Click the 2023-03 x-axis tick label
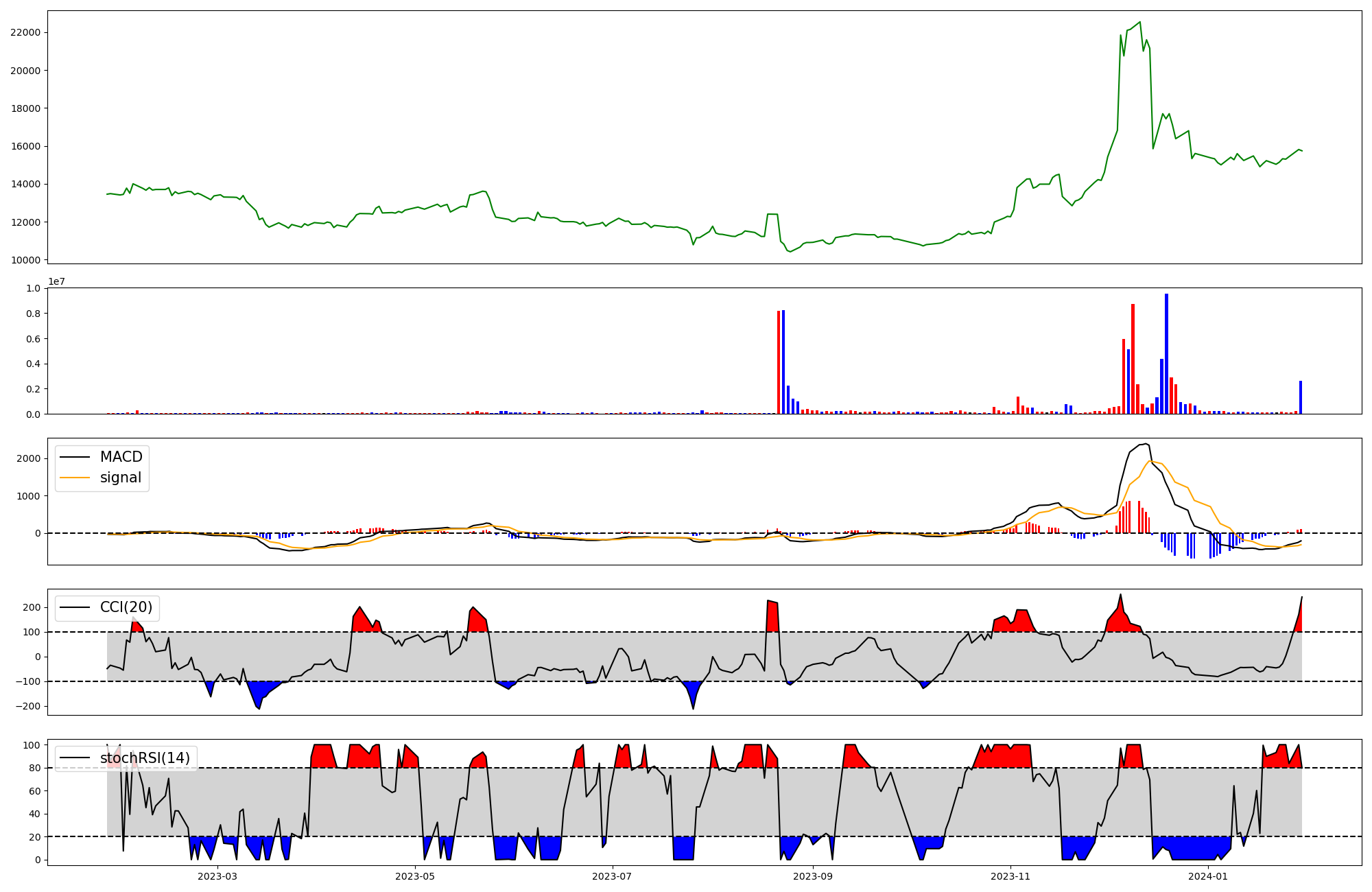1372x892 pixels. pyautogui.click(x=217, y=876)
